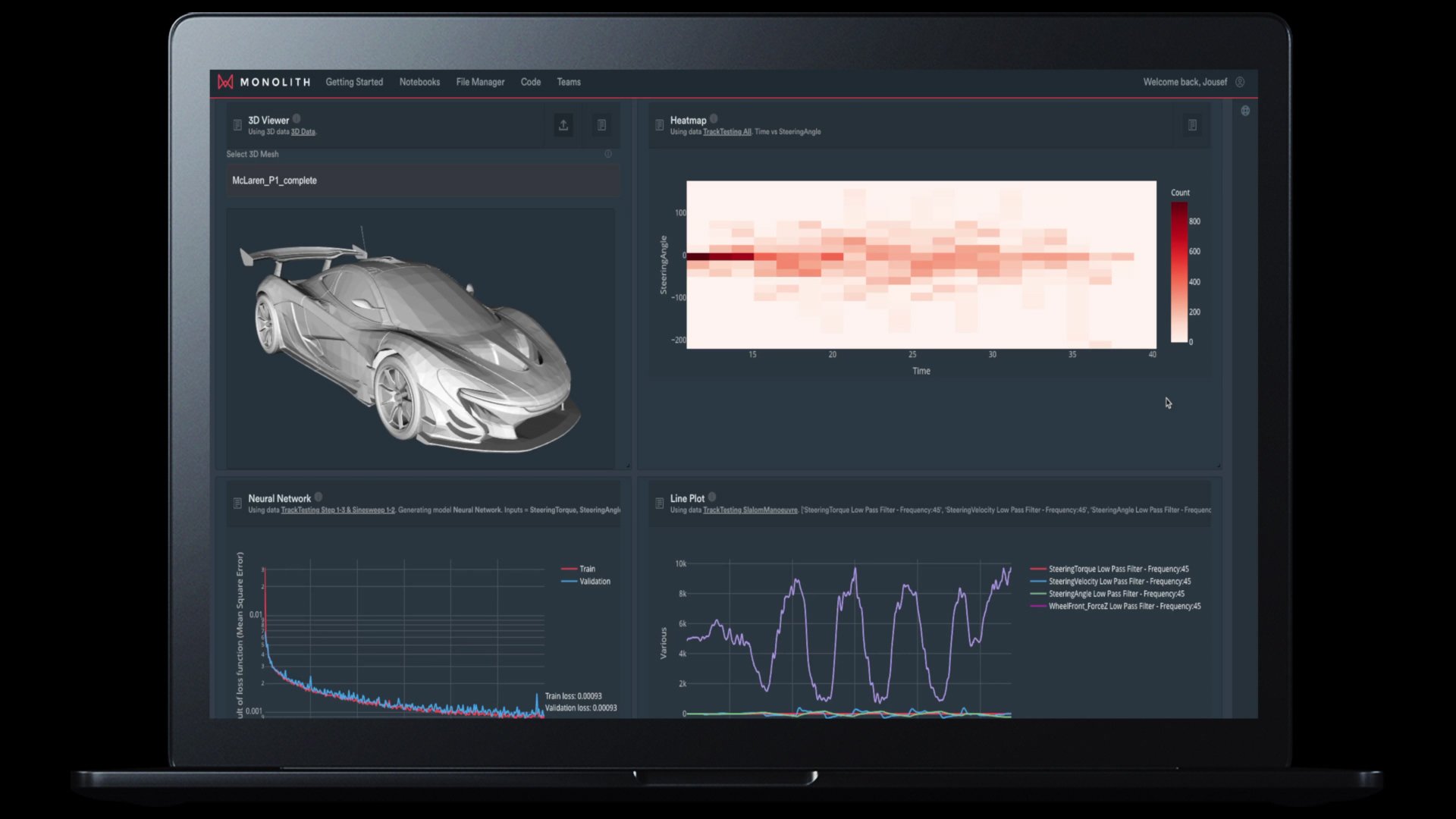Switch to the File Manager section
The width and height of the screenshot is (1456, 819).
pos(479,82)
